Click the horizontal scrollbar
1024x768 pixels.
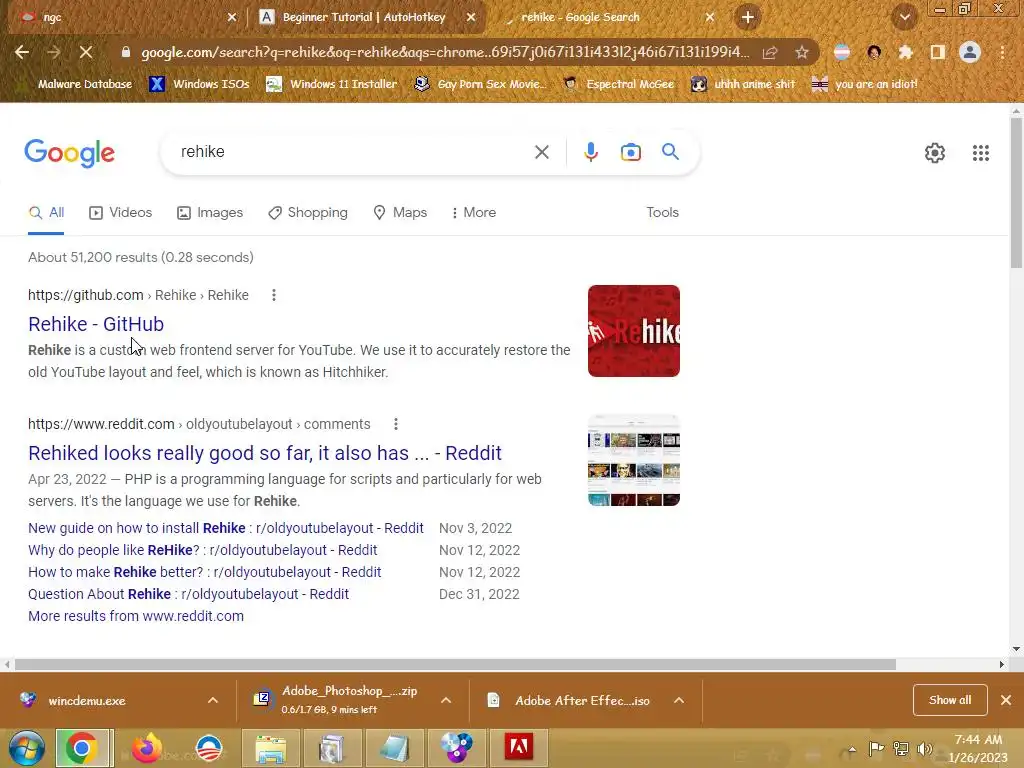(x=455, y=664)
